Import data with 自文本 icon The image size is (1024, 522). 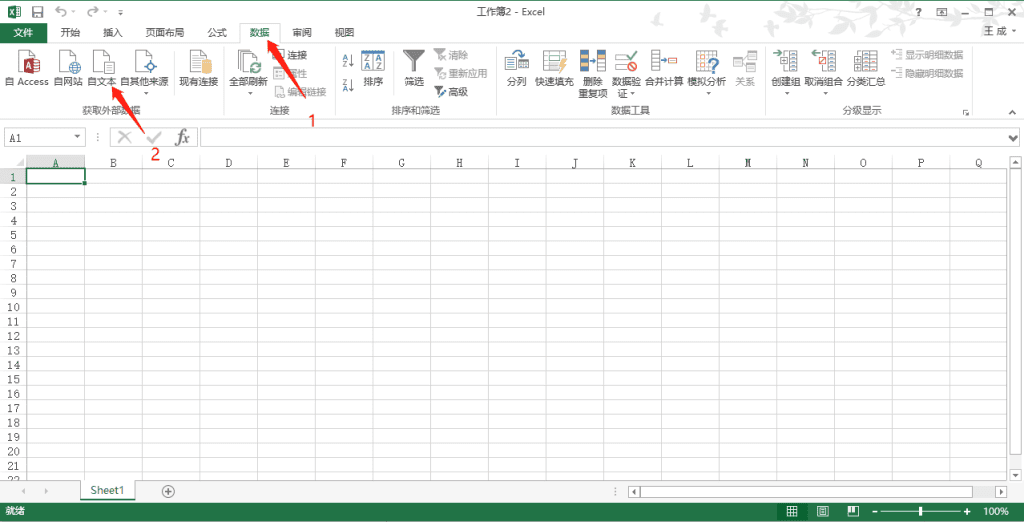point(102,67)
